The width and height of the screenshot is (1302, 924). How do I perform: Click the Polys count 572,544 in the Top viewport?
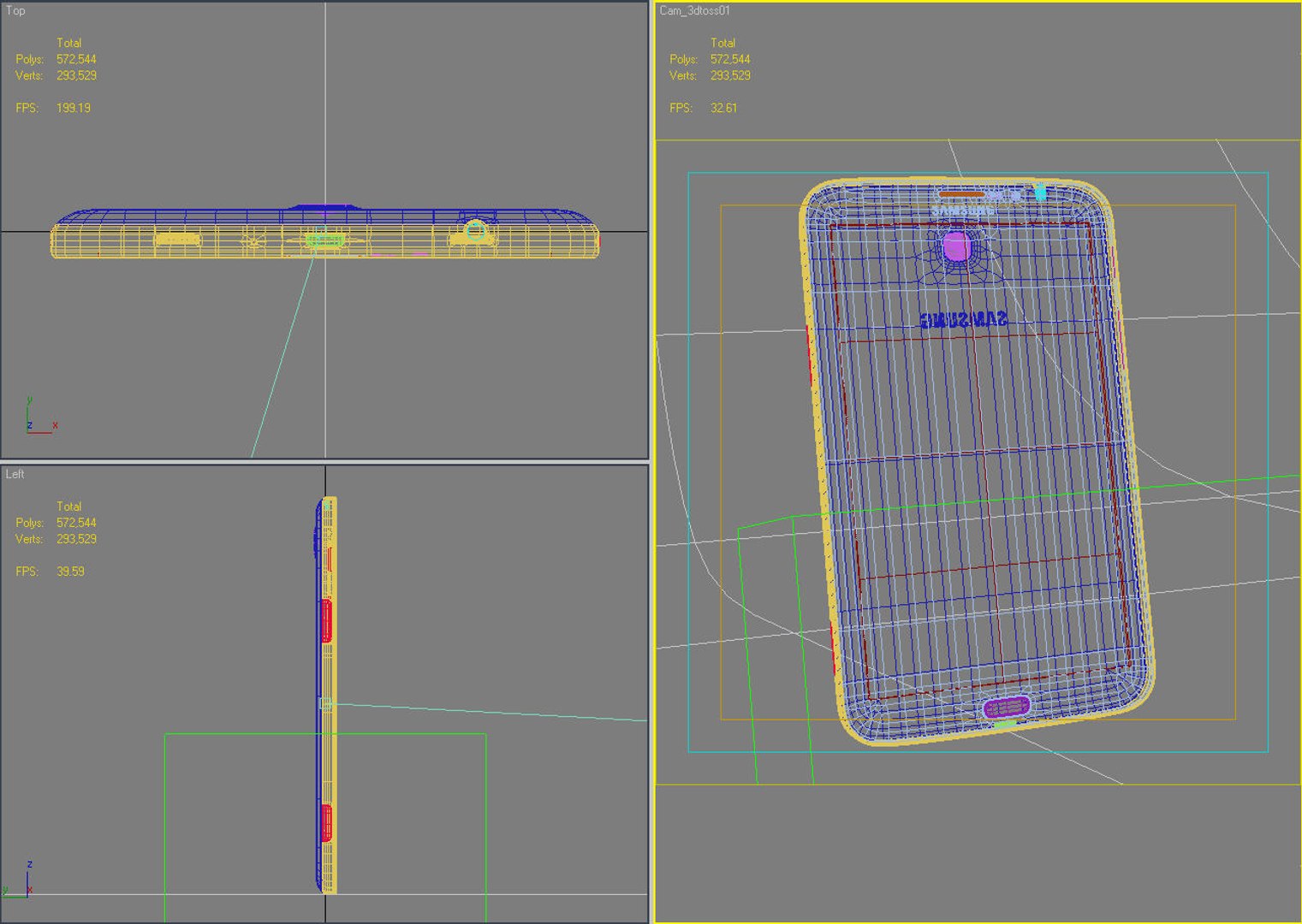pos(77,59)
